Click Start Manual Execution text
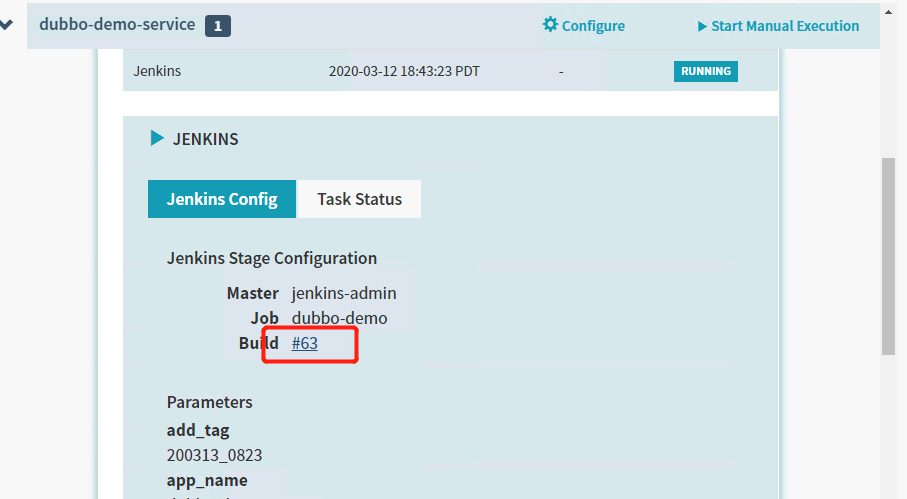Image resolution: width=907 pixels, height=499 pixels. 785,26
